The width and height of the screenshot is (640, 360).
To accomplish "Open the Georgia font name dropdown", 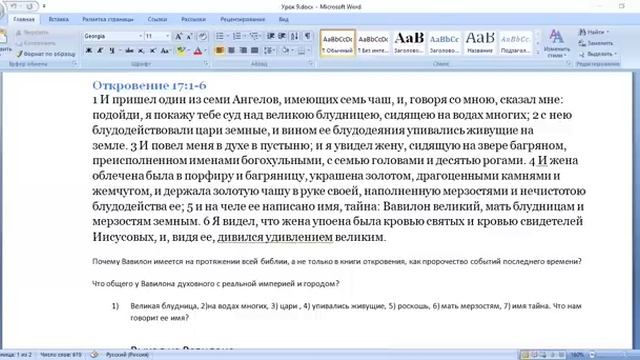I will coord(140,36).
